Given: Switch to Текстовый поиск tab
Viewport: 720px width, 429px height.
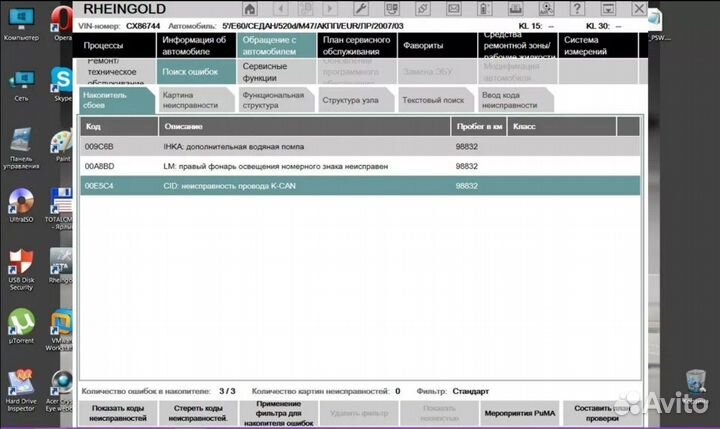Looking at the screenshot, I should coord(436,100).
